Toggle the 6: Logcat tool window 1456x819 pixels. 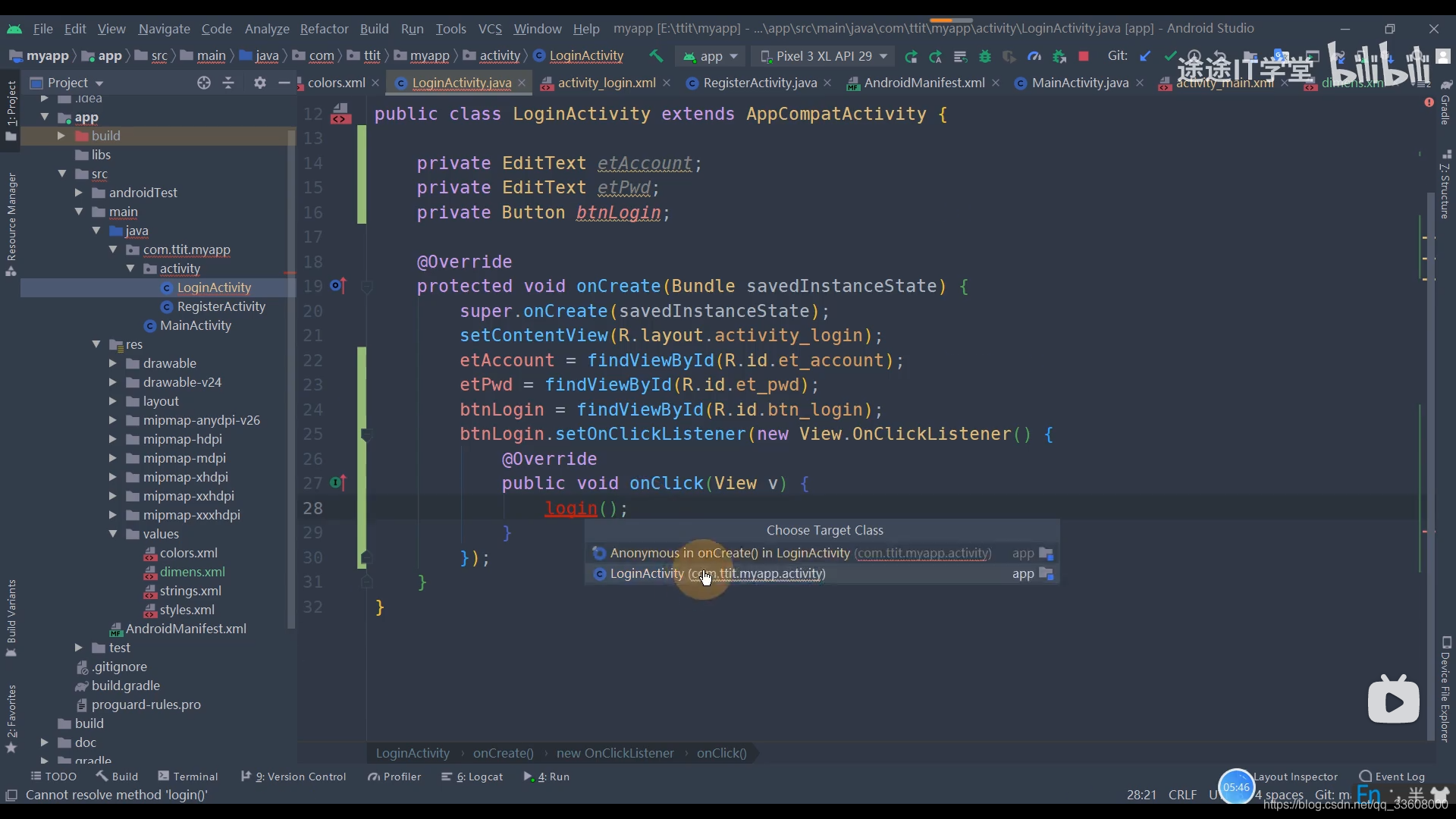(x=472, y=777)
